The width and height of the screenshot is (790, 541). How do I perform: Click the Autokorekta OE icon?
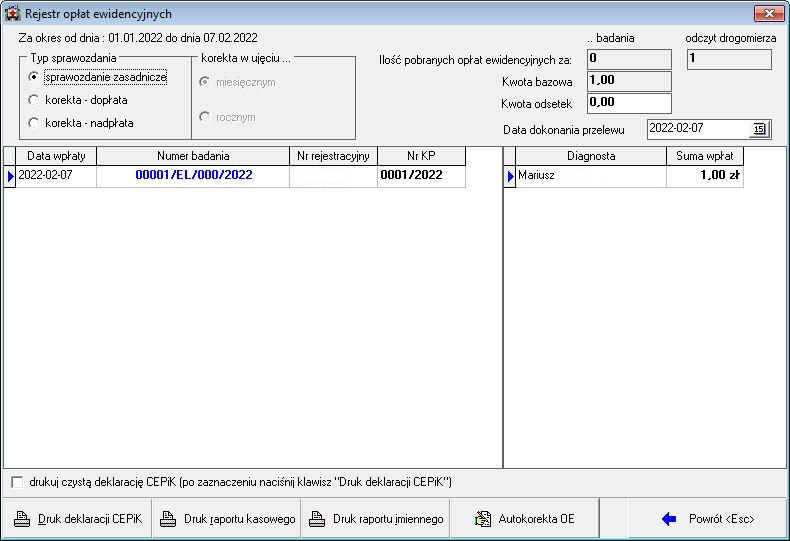tap(483, 519)
